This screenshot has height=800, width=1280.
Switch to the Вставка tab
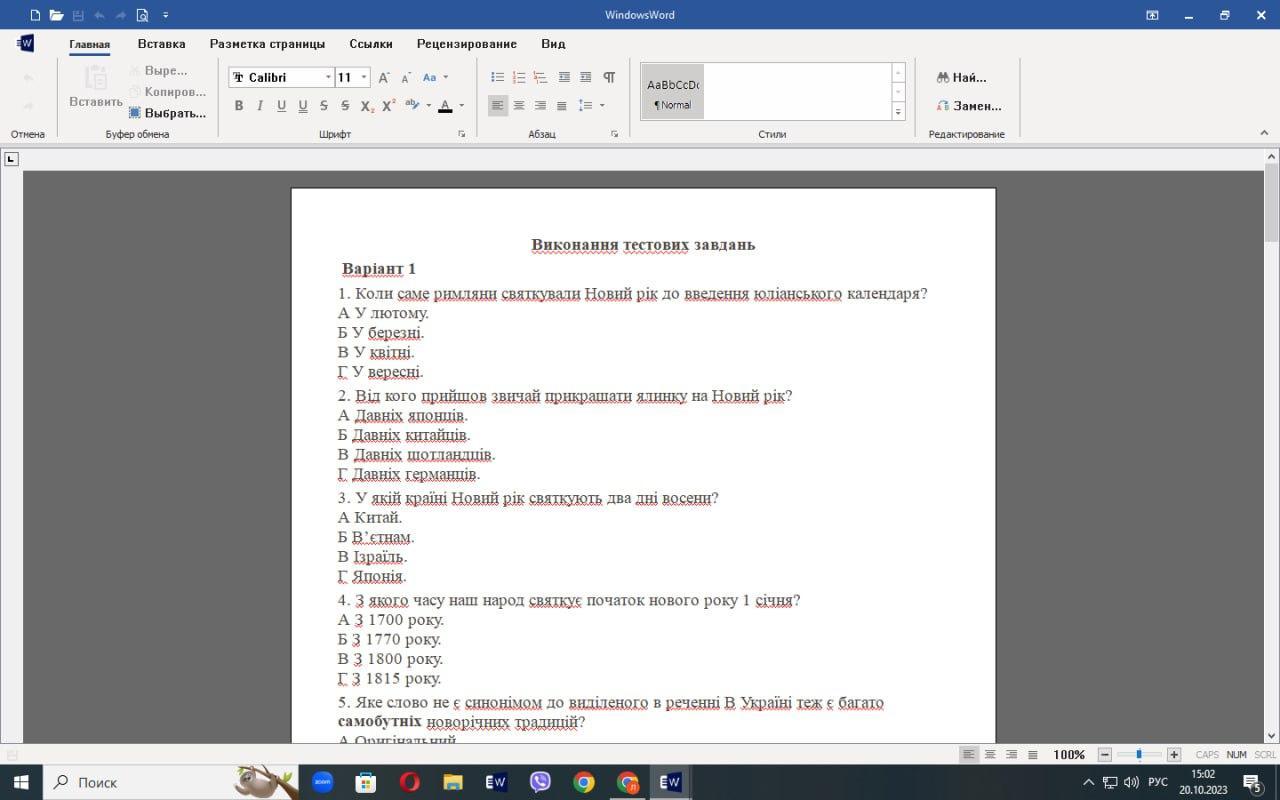click(x=161, y=44)
